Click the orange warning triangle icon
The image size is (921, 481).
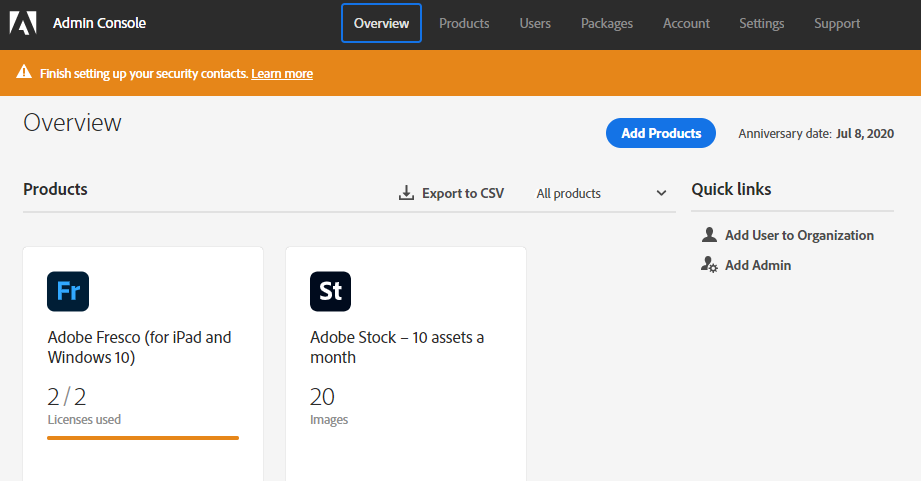[23, 73]
